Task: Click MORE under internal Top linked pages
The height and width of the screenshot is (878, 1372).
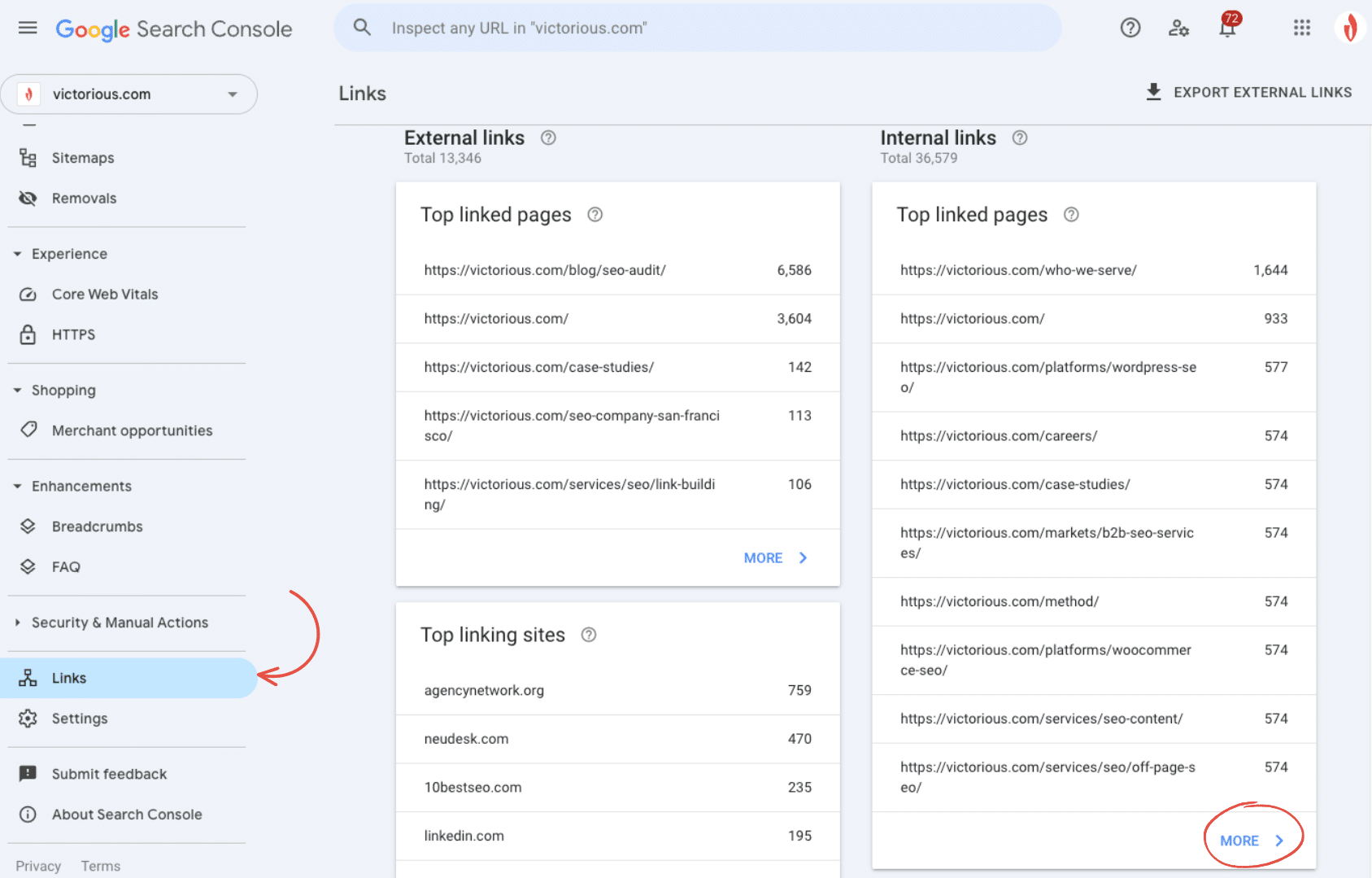Action: [1252, 841]
